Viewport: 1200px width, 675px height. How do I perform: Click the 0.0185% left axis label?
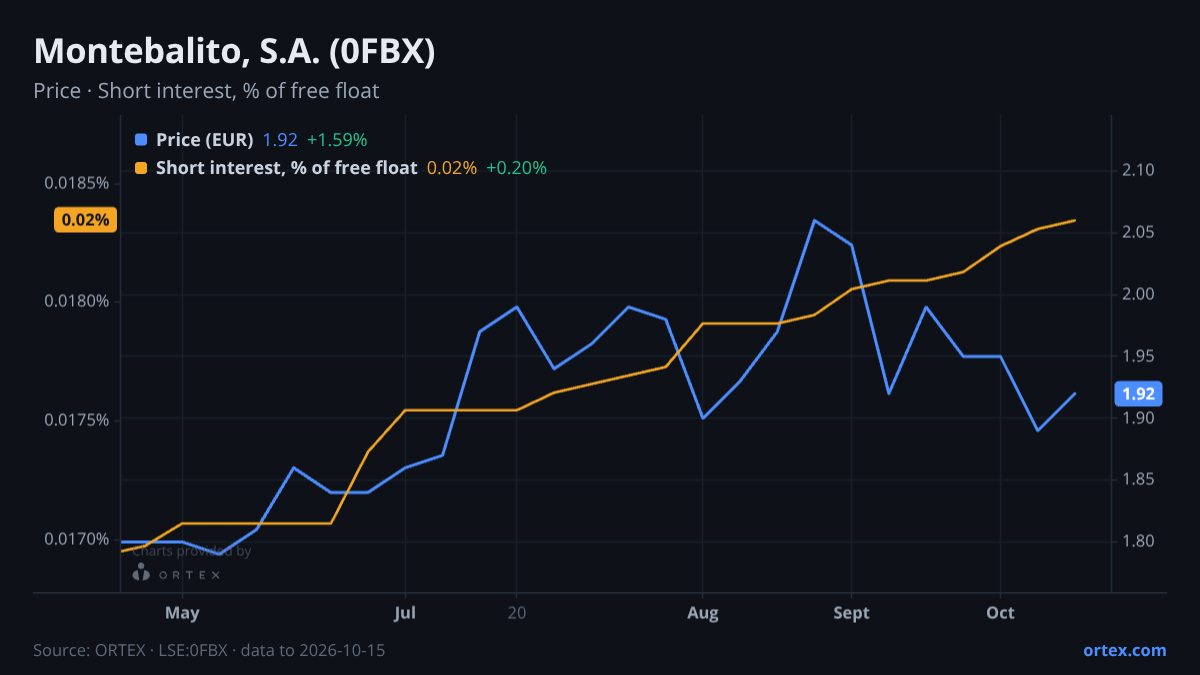pos(76,183)
